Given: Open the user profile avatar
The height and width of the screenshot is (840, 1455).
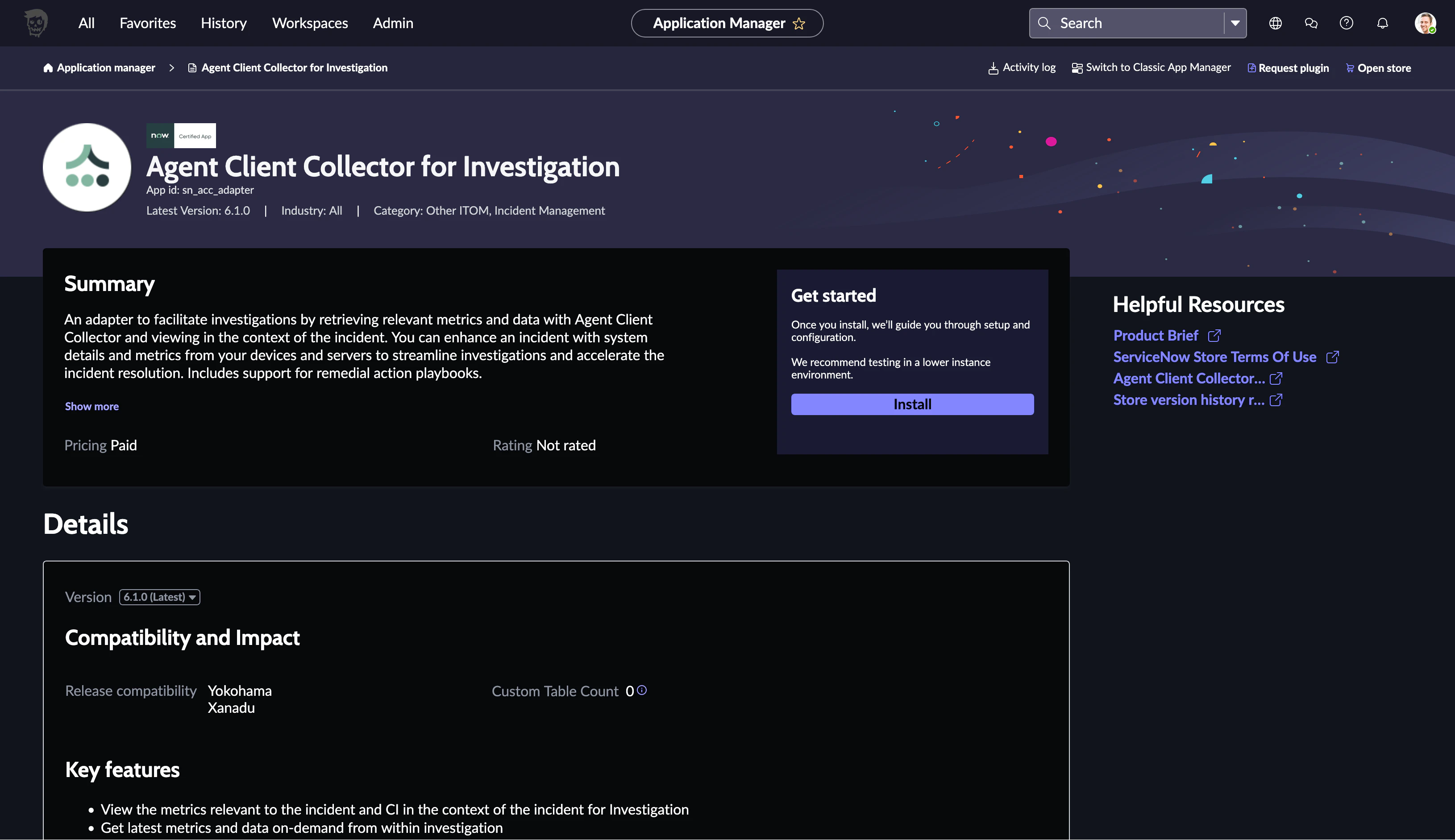Looking at the screenshot, I should pos(1425,23).
